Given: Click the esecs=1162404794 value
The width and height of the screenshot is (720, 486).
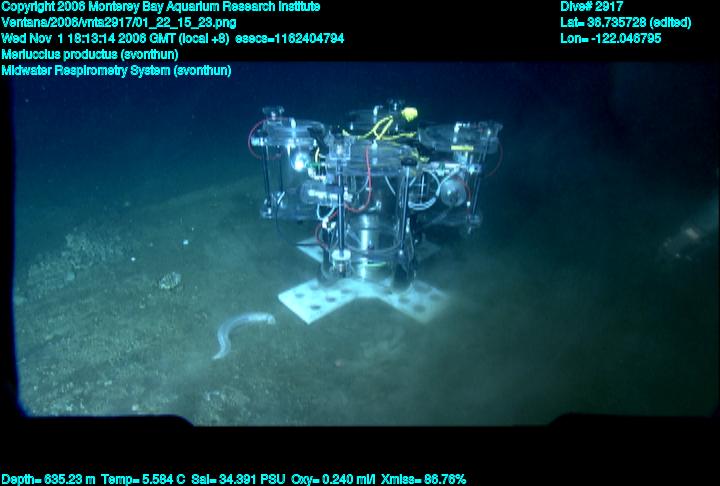Looking at the screenshot, I should tap(290, 39).
